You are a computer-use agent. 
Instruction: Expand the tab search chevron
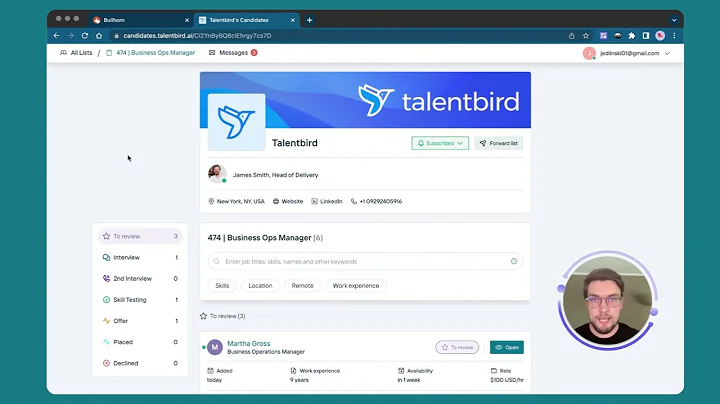tap(674, 20)
